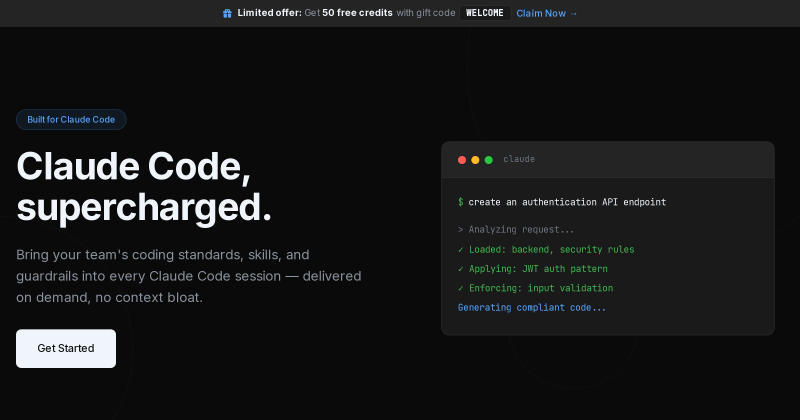Click the yellow terminal window dot
800x420 pixels.
pyautogui.click(x=475, y=160)
